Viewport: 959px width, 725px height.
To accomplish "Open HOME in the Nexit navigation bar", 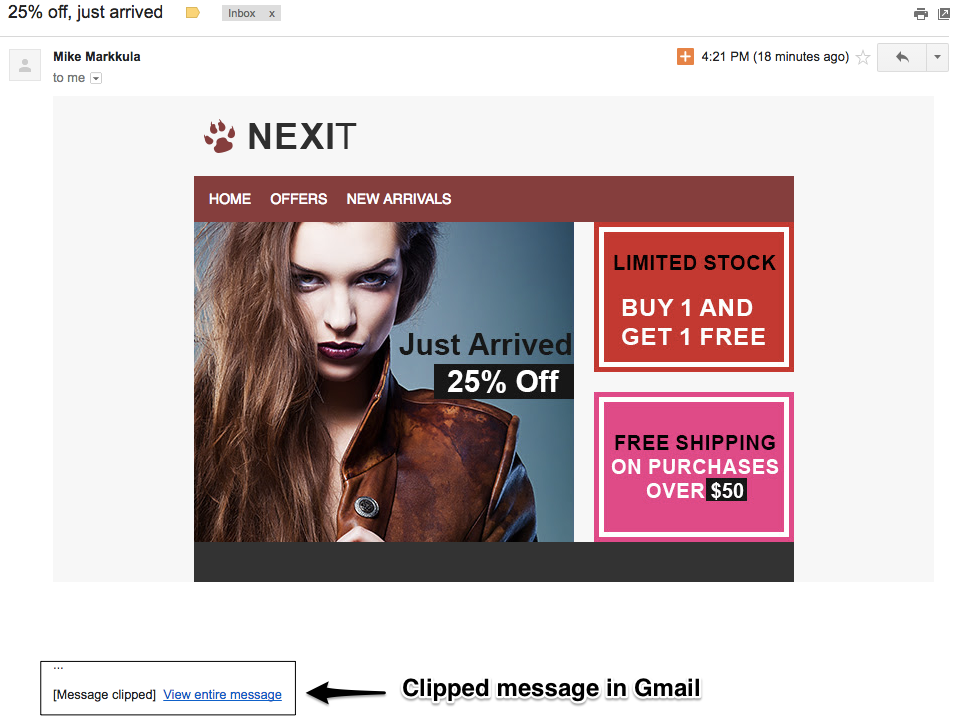I will click(230, 199).
